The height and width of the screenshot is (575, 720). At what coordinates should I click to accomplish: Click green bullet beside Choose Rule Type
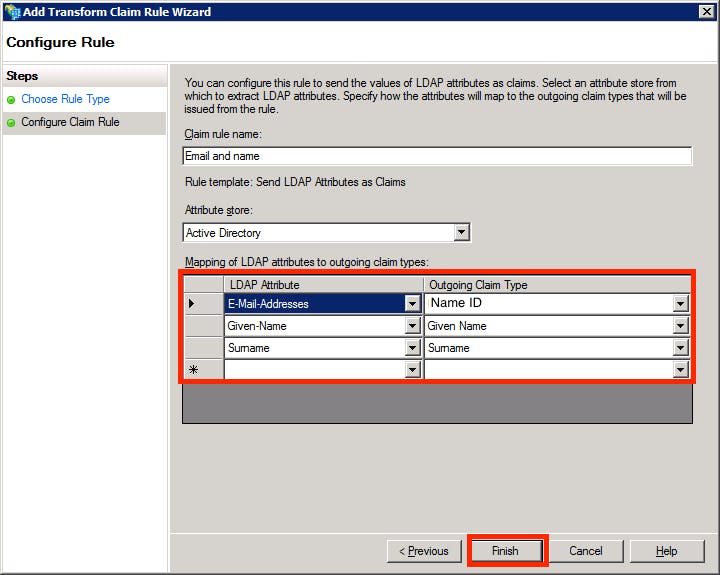point(11,100)
